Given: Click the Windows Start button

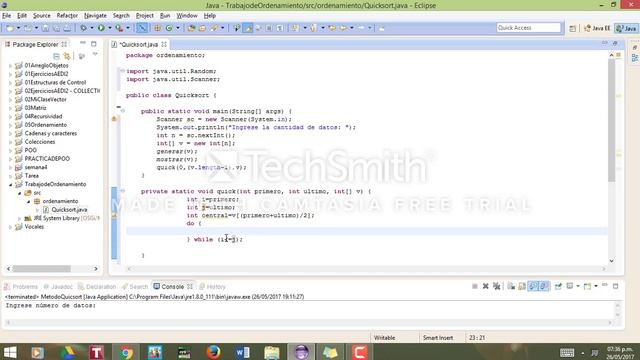Looking at the screenshot, I should [x=10, y=352].
